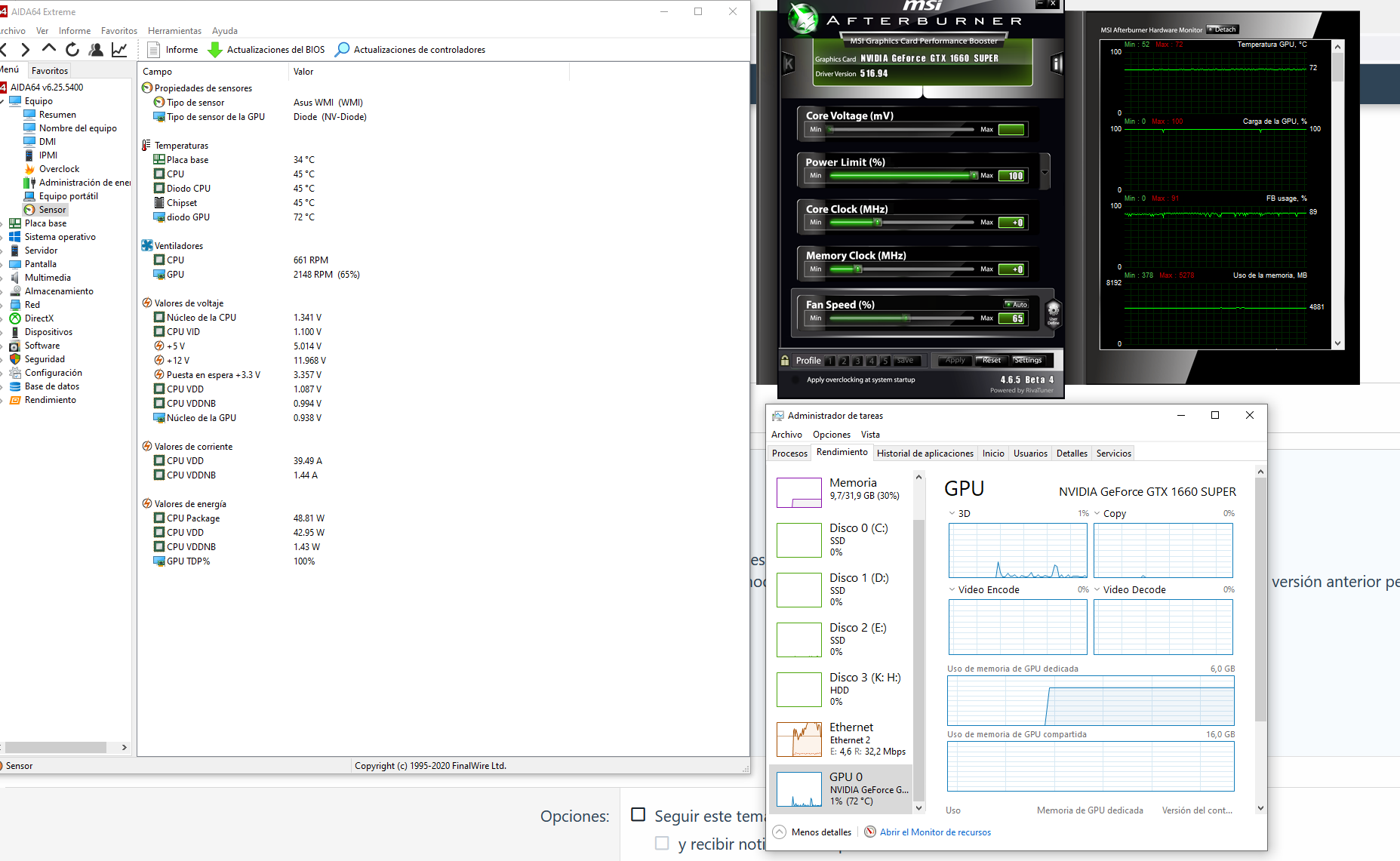Open Actualizaciones de controladores

click(410, 50)
